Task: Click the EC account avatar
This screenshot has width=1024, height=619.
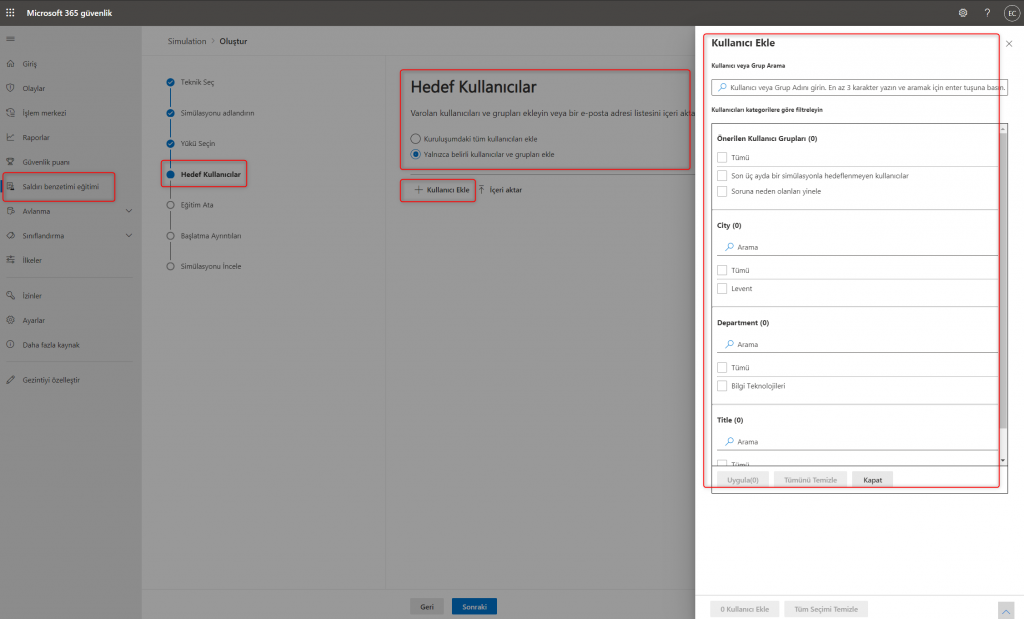Action: (1010, 13)
